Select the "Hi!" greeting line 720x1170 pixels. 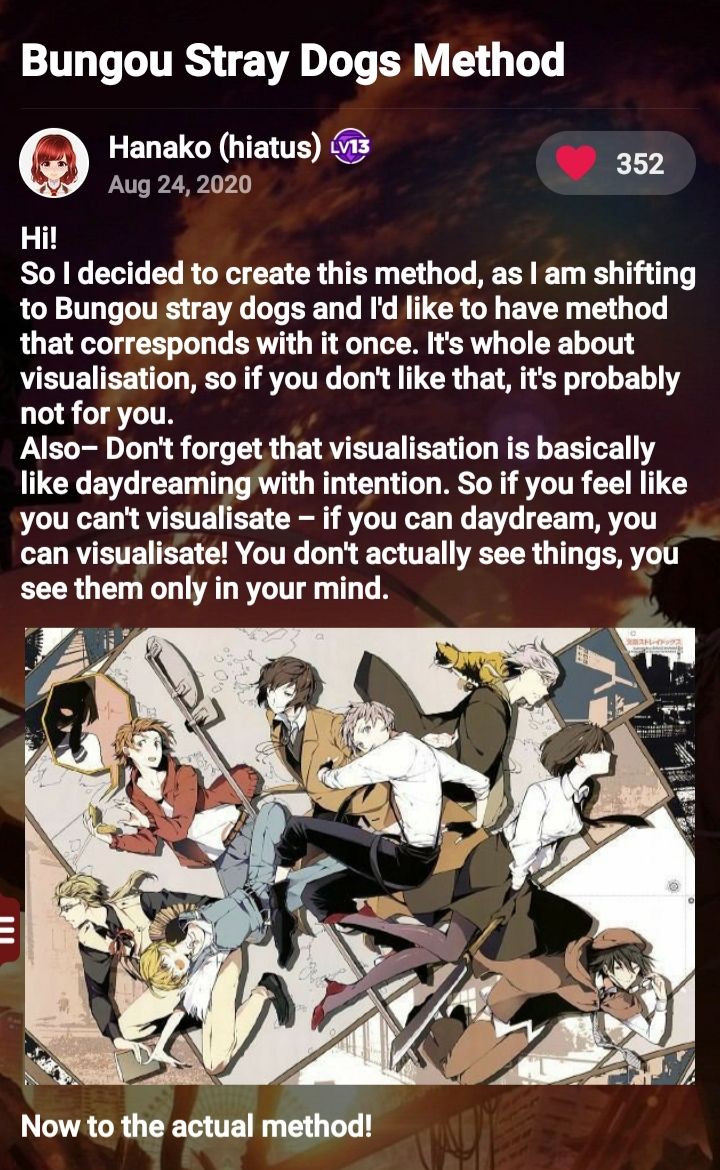coord(39,238)
